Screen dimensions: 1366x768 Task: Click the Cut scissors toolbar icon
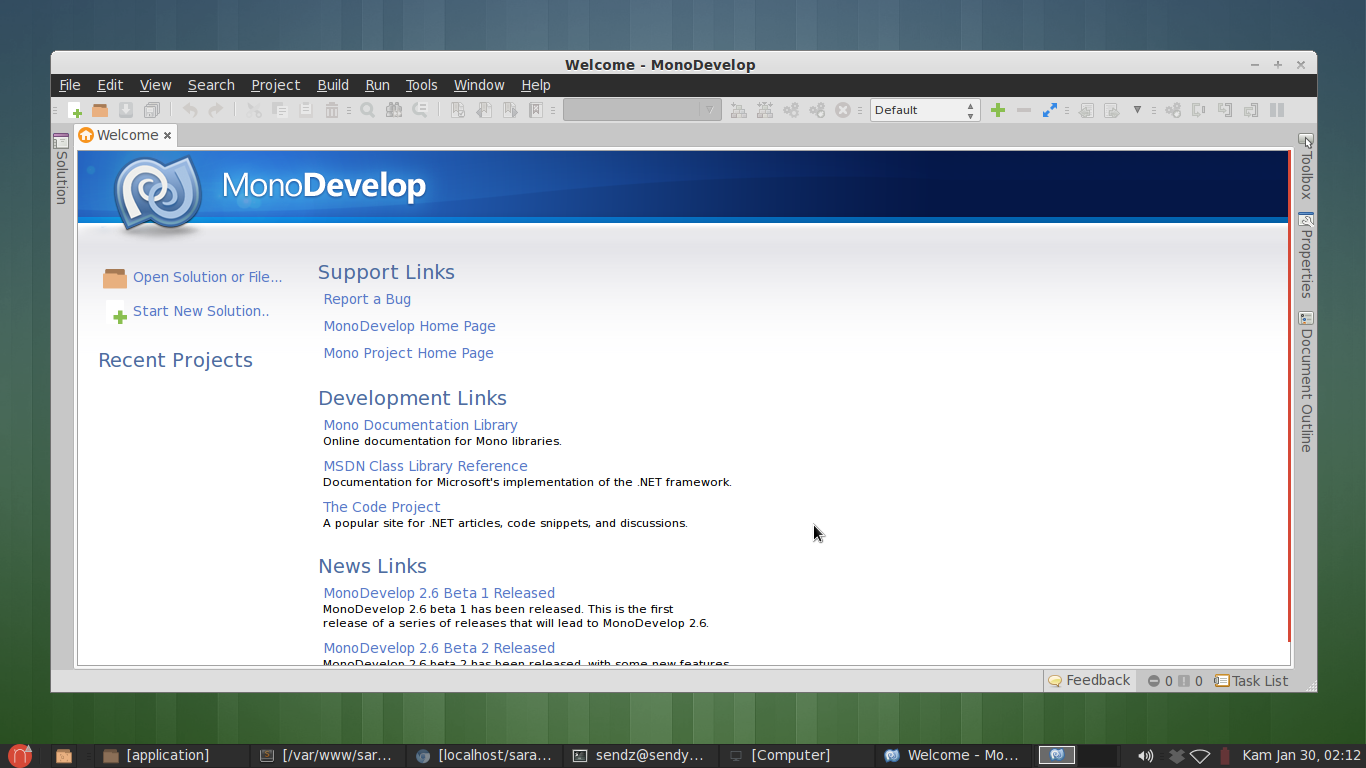pos(254,110)
